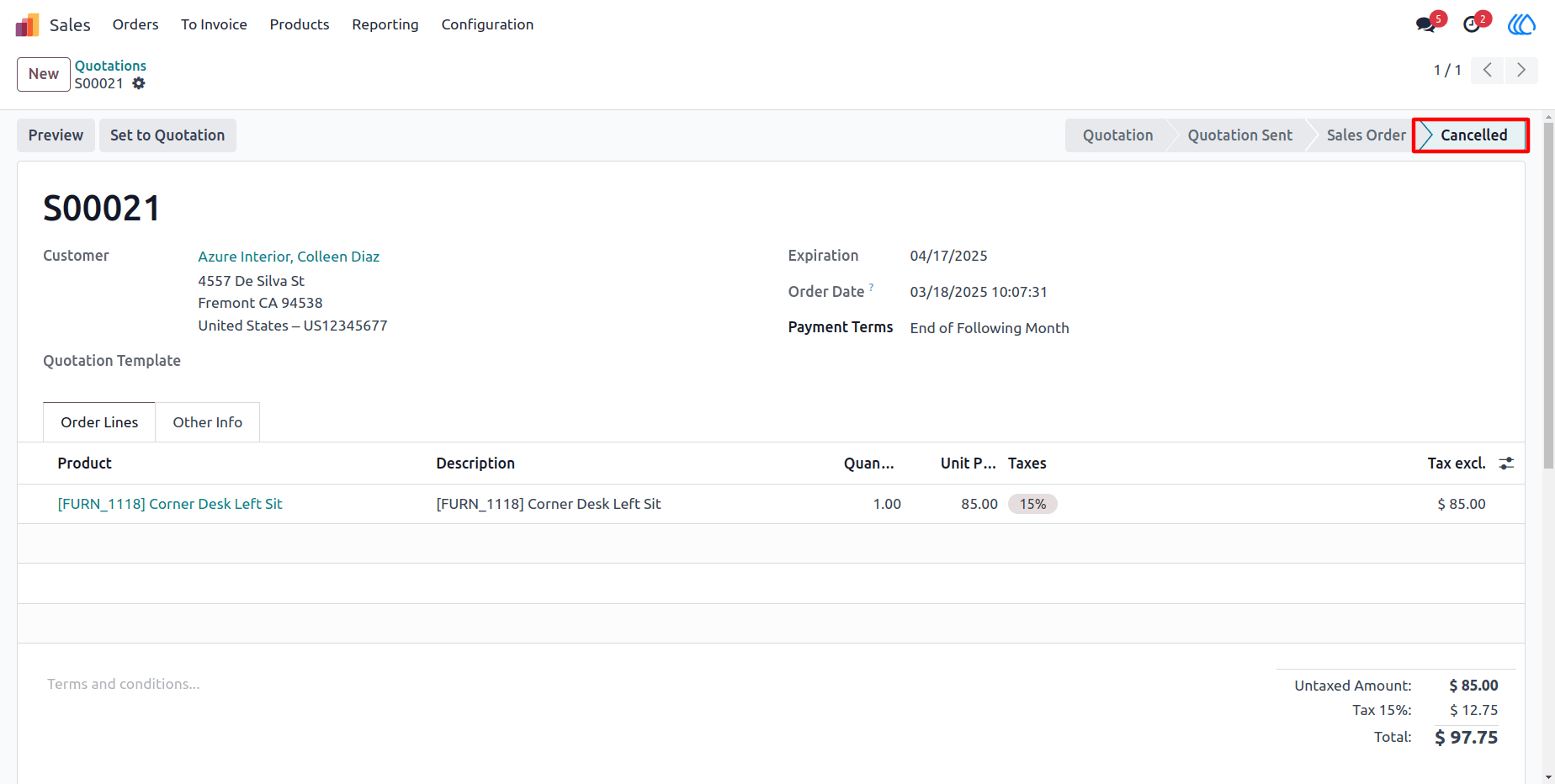Click the Terms and conditions field
The width and height of the screenshot is (1555, 784).
(124, 684)
